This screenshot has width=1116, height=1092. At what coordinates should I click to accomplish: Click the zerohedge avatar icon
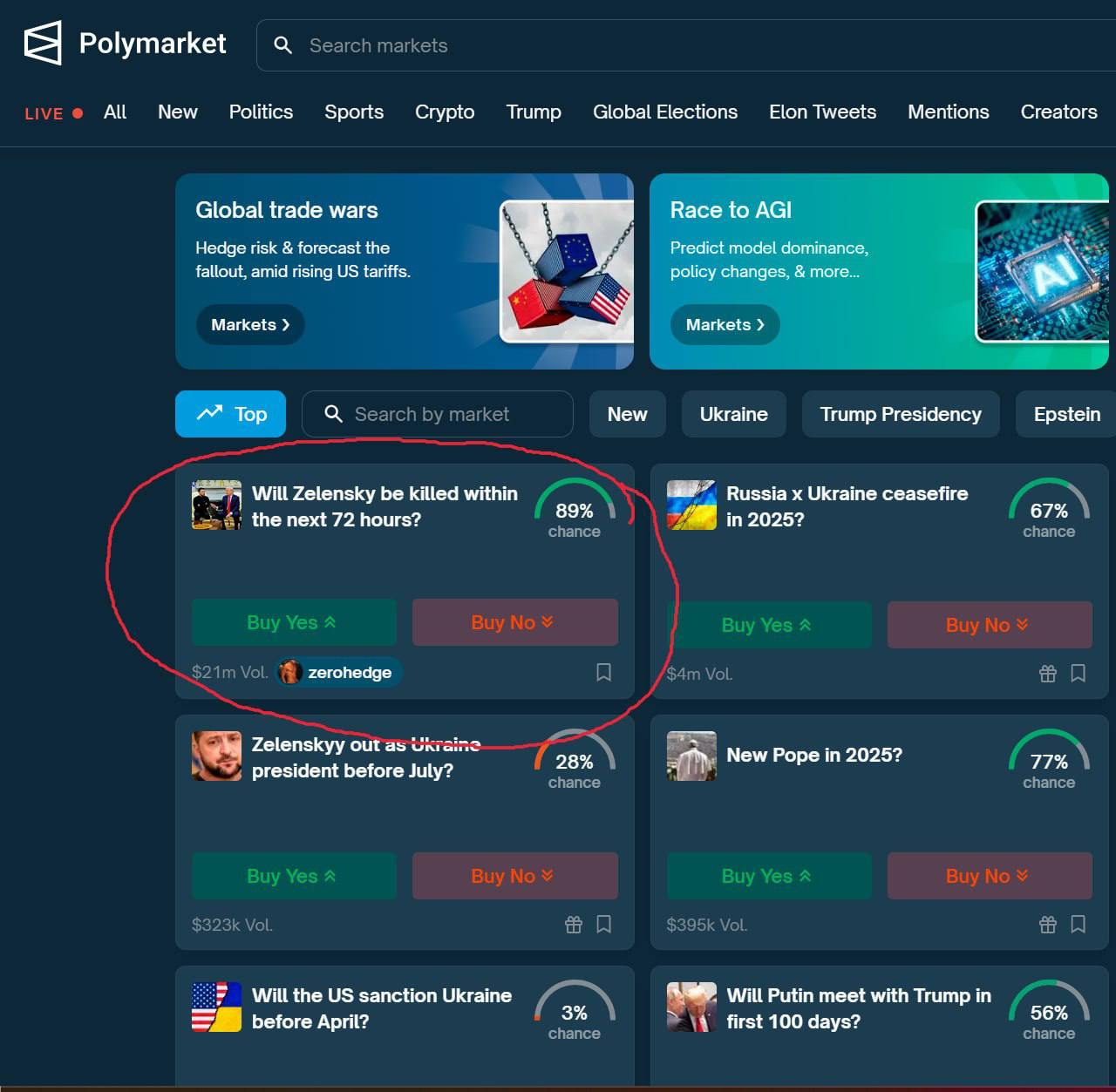(290, 672)
